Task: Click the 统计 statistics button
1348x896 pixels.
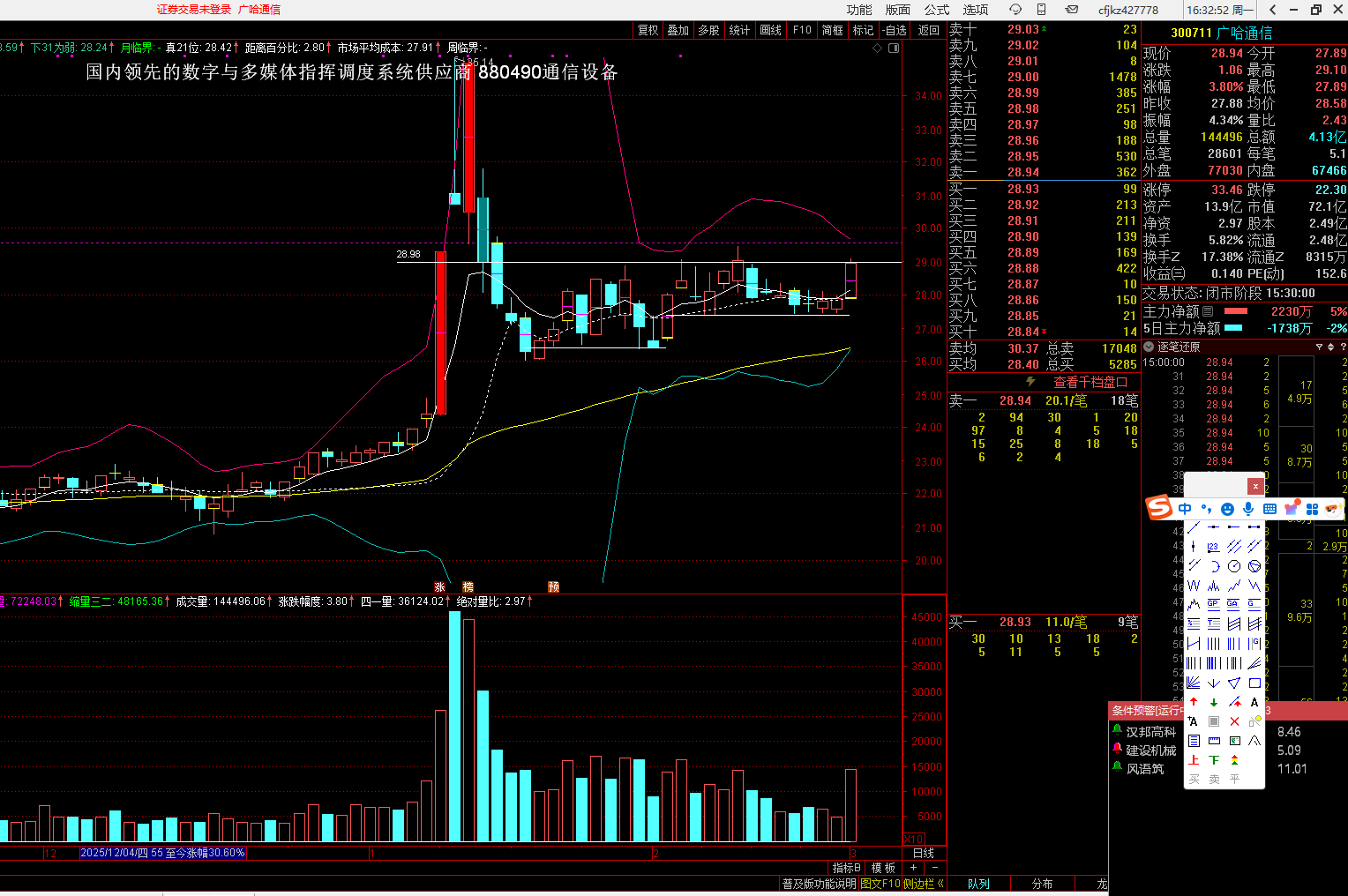Action: coord(740,30)
